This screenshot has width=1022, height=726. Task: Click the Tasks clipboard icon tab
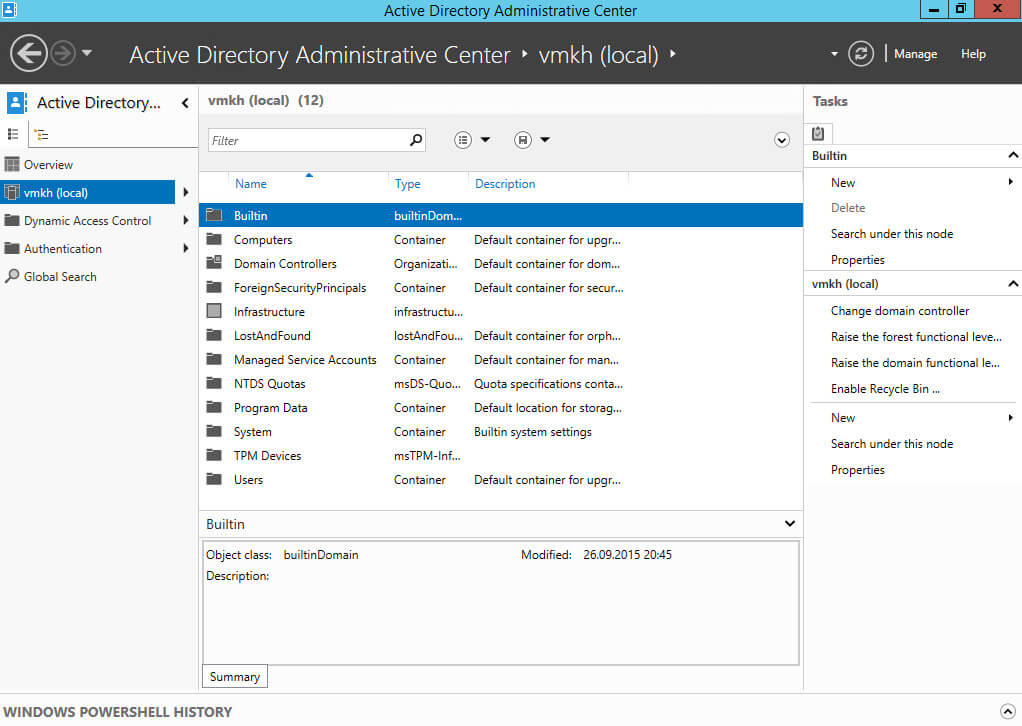pyautogui.click(x=818, y=134)
